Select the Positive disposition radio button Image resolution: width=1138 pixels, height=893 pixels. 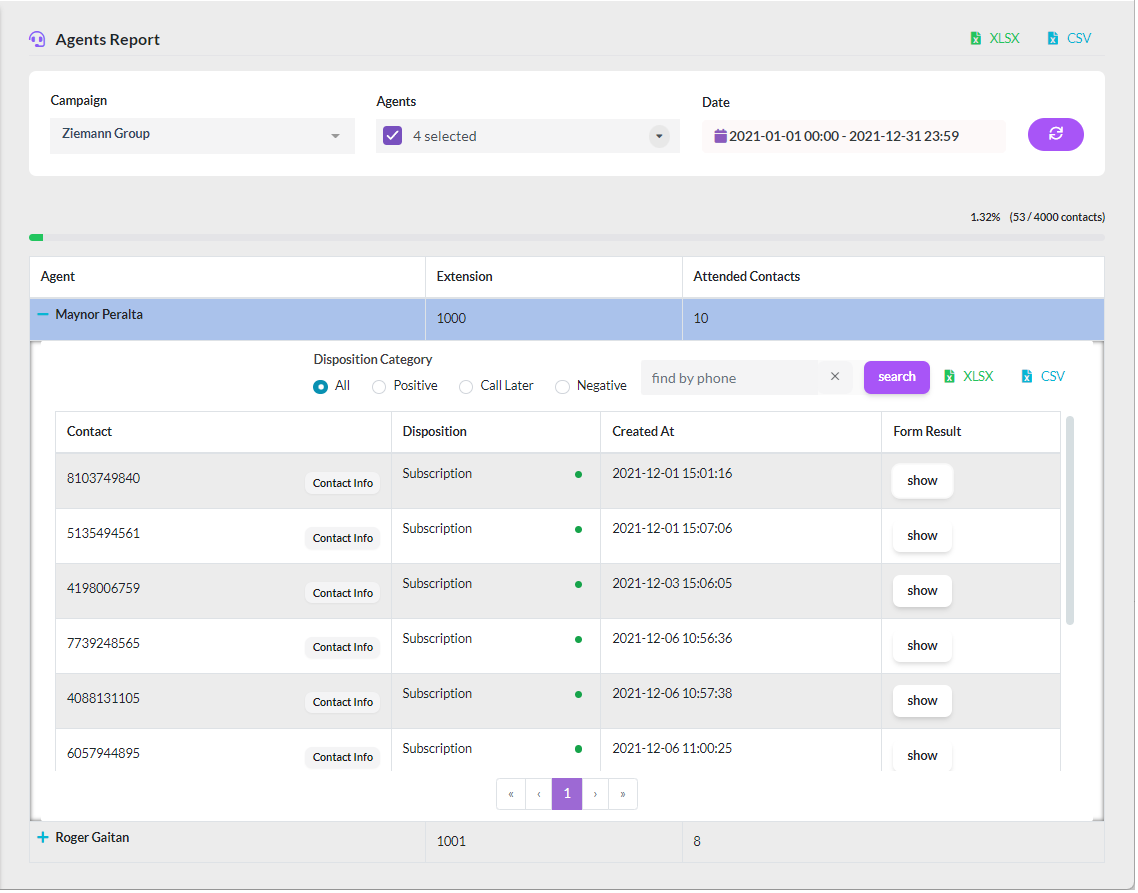coord(379,387)
